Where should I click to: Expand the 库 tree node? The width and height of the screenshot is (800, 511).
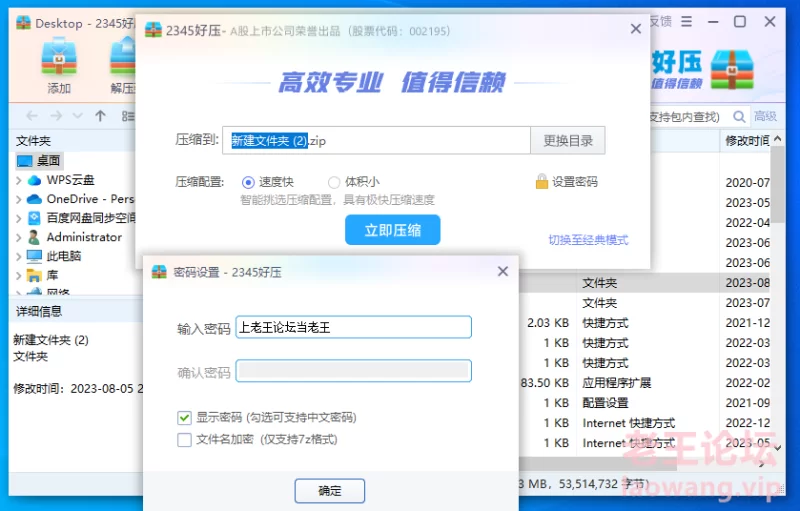19,275
